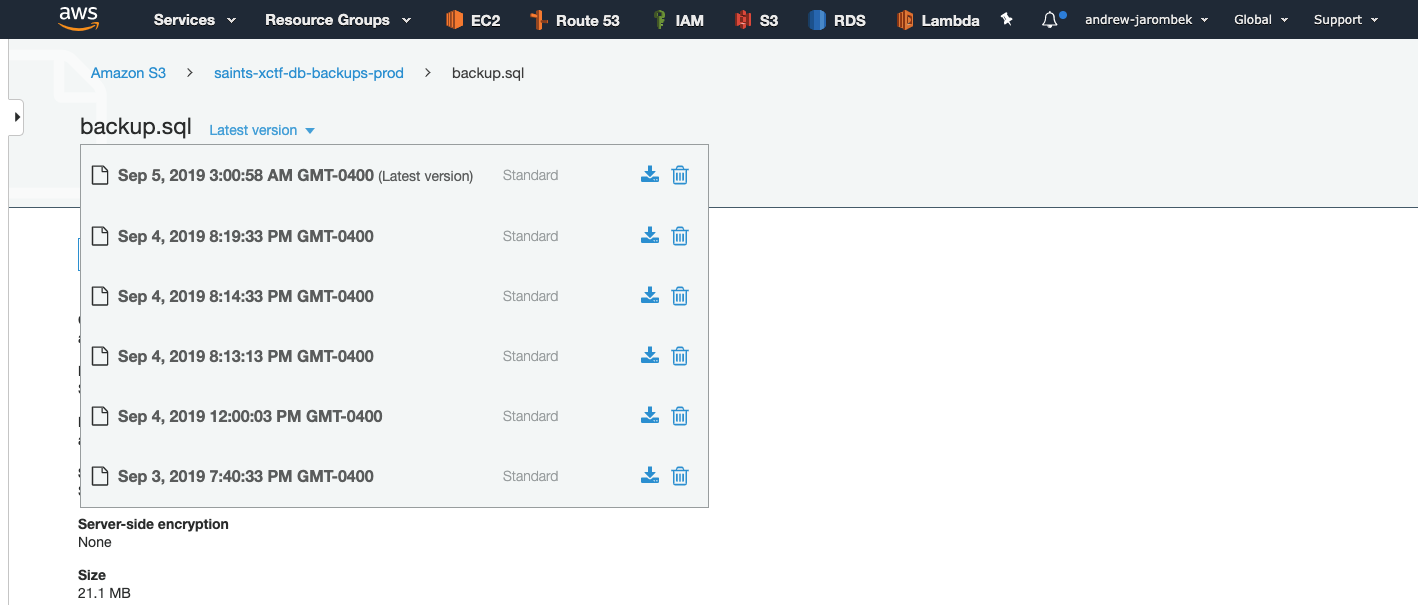Screen dimensions: 1418x613
Task: Select the Sep 4, 2019 8:19:33 PM version
Action: coord(246,236)
